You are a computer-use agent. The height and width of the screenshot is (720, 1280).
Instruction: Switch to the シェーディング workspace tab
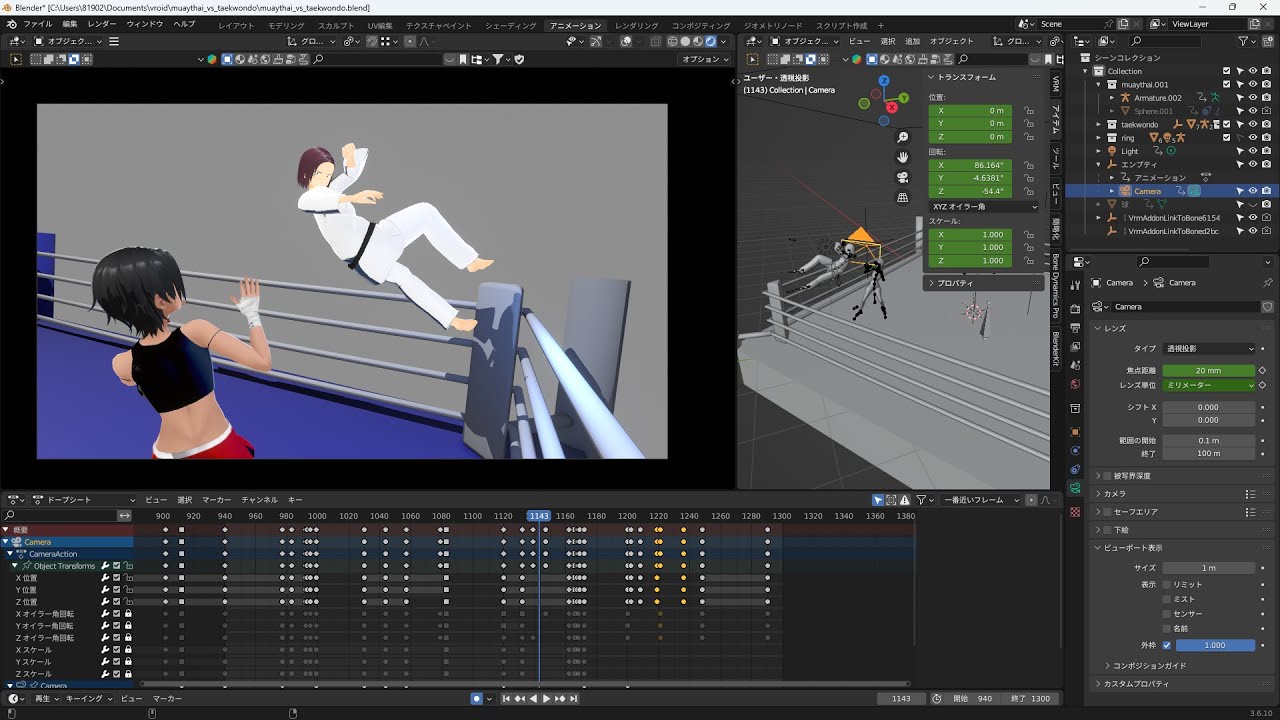click(510, 25)
